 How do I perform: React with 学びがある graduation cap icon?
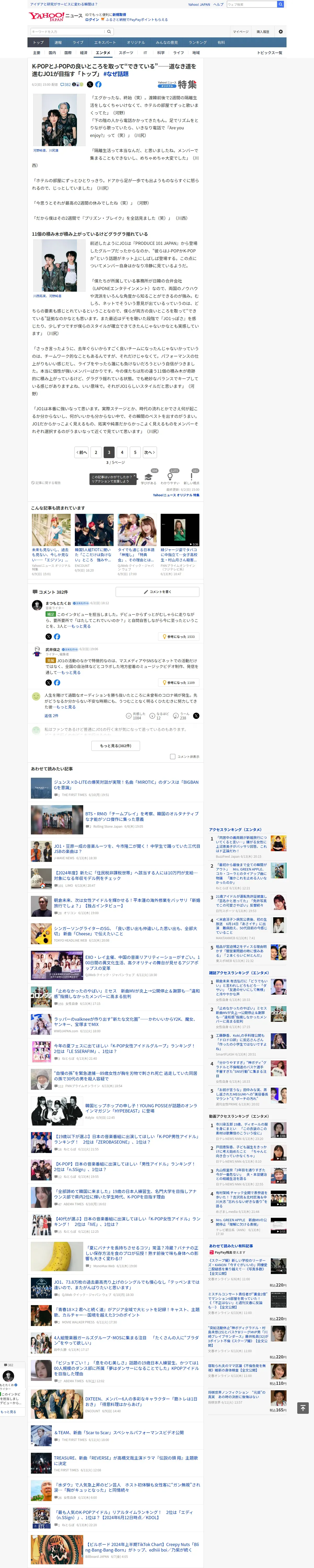[148, 478]
